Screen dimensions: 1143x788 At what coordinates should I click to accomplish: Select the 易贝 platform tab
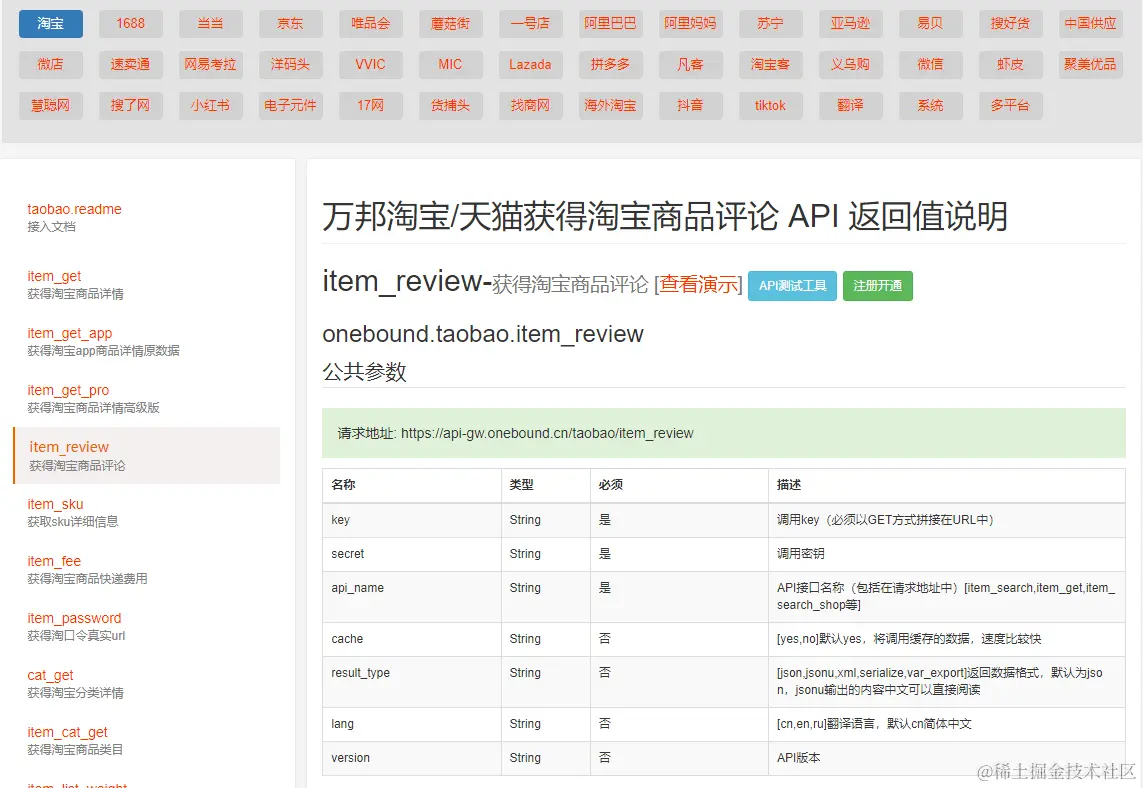pos(930,23)
